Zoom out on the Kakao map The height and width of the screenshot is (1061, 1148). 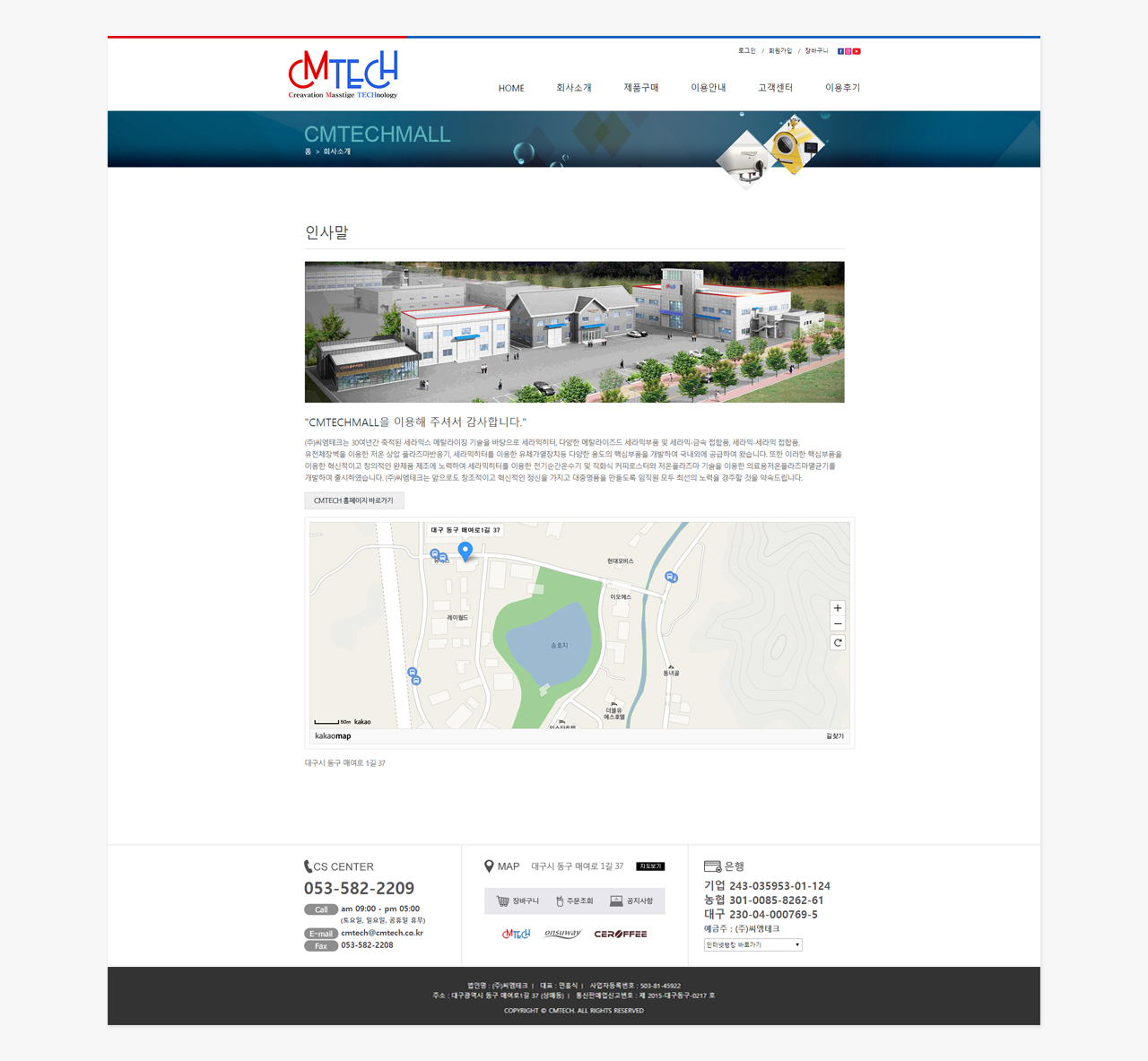point(838,624)
